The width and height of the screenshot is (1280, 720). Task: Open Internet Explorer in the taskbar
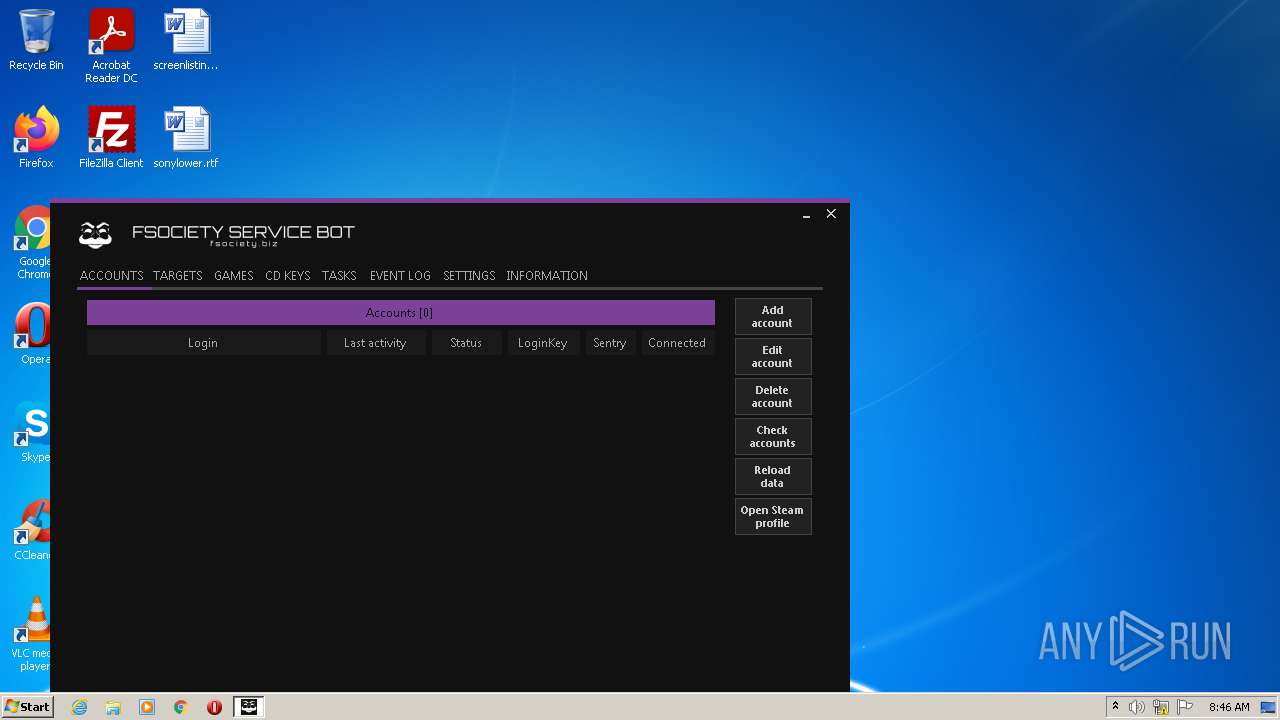(79, 707)
